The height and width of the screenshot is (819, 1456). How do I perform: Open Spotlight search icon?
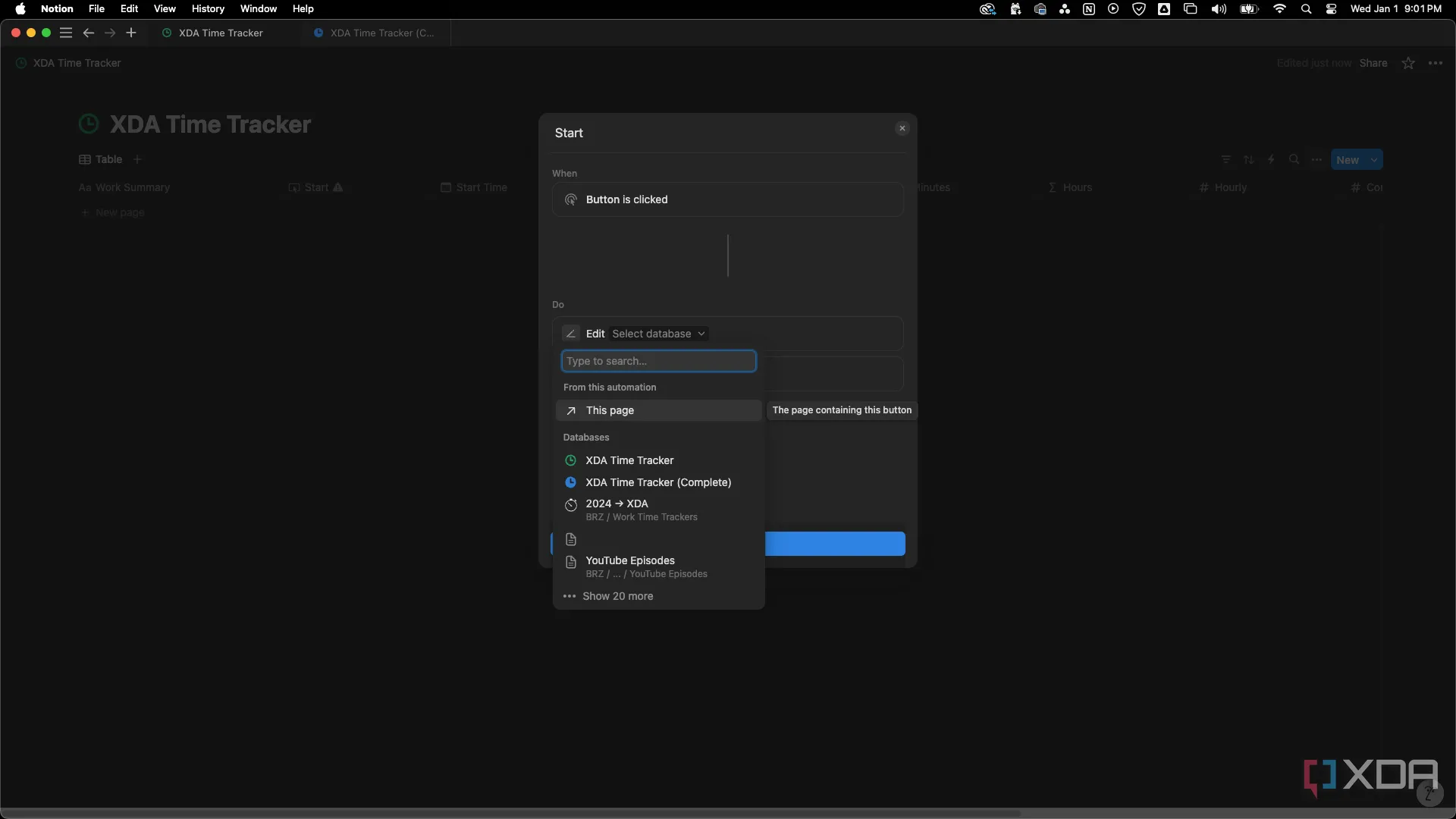coord(1306,9)
